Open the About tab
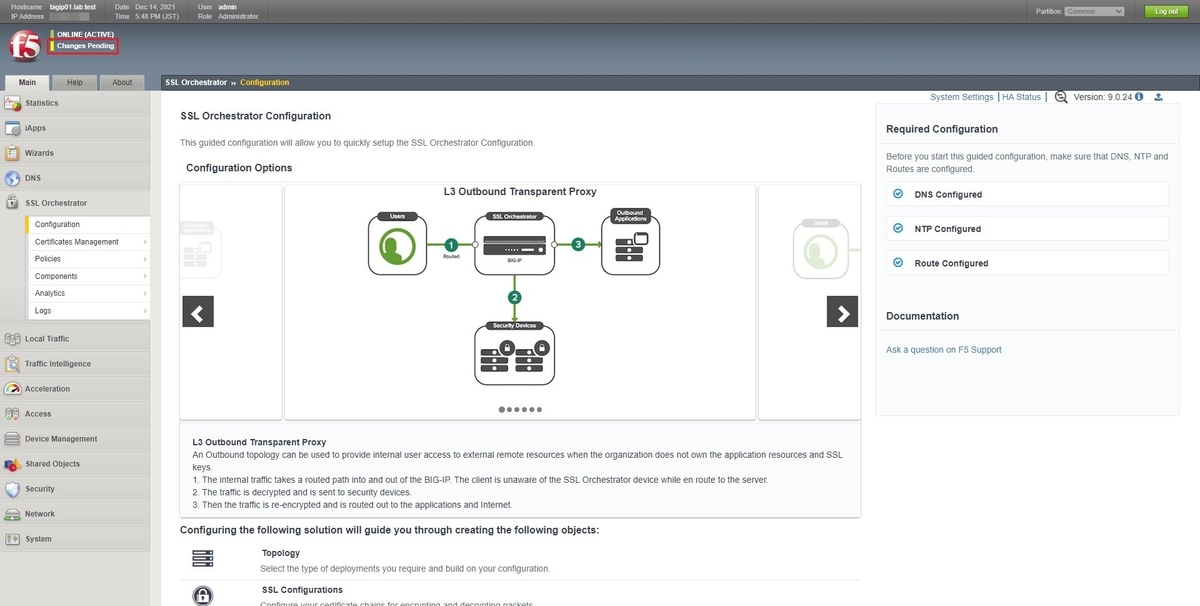 click(x=121, y=82)
